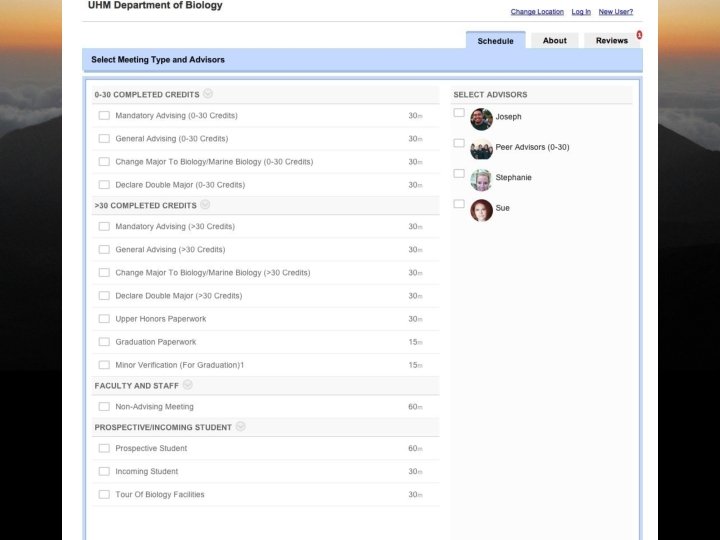Click the name Joseph
The height and width of the screenshot is (540, 720).
tap(508, 117)
